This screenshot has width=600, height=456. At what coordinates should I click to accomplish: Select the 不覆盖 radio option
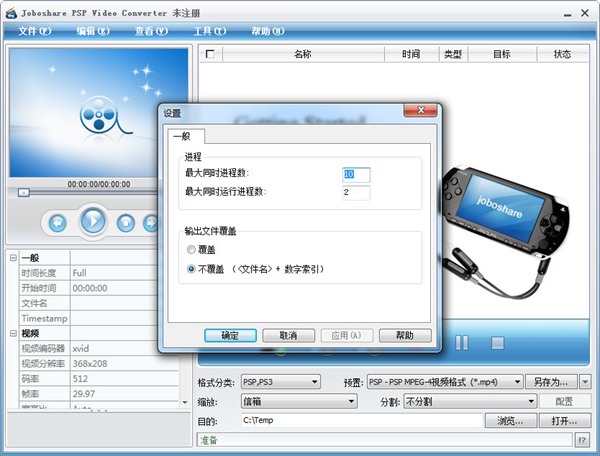[x=191, y=269]
